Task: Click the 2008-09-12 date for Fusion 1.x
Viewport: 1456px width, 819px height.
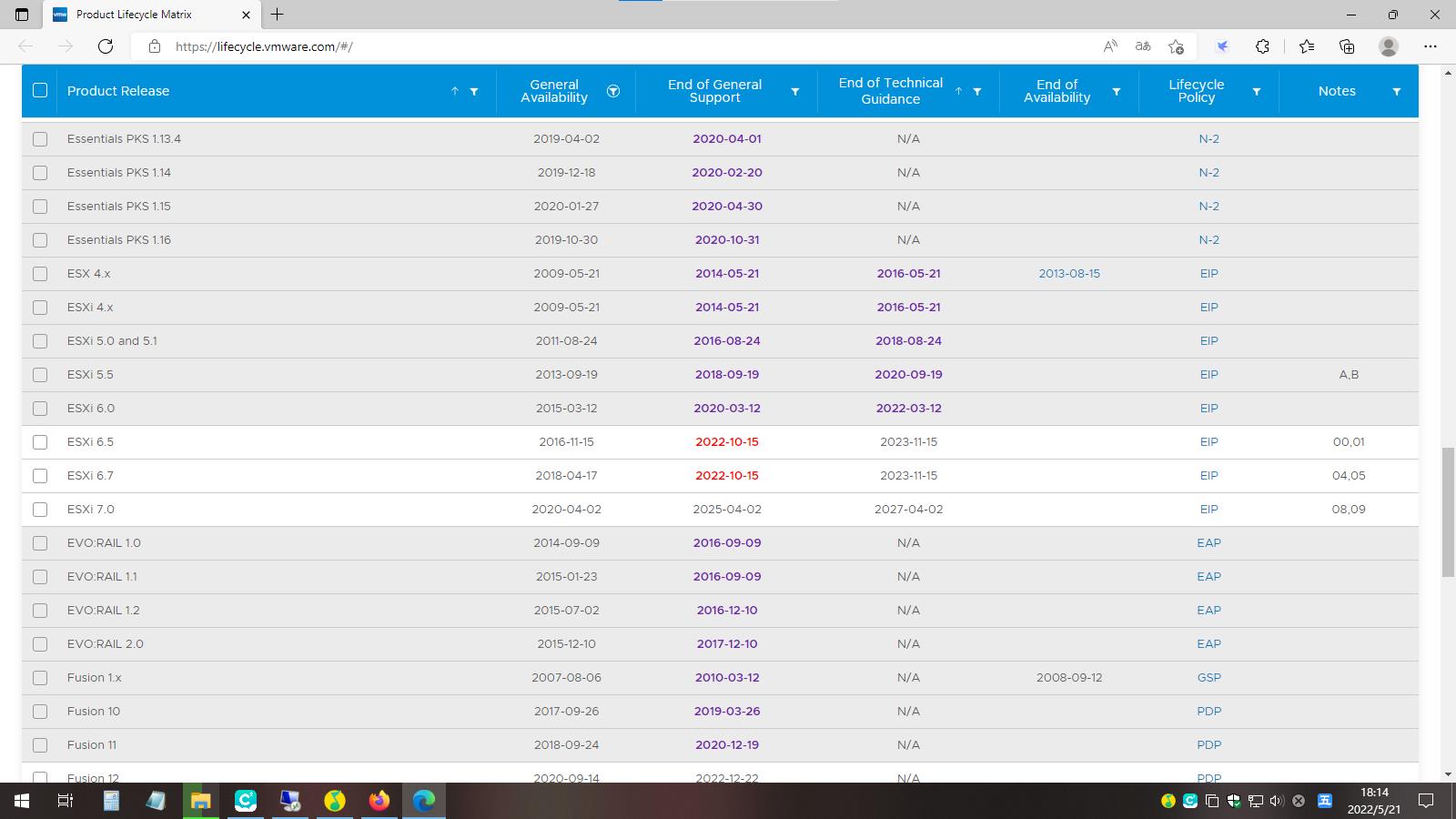Action: [1069, 678]
